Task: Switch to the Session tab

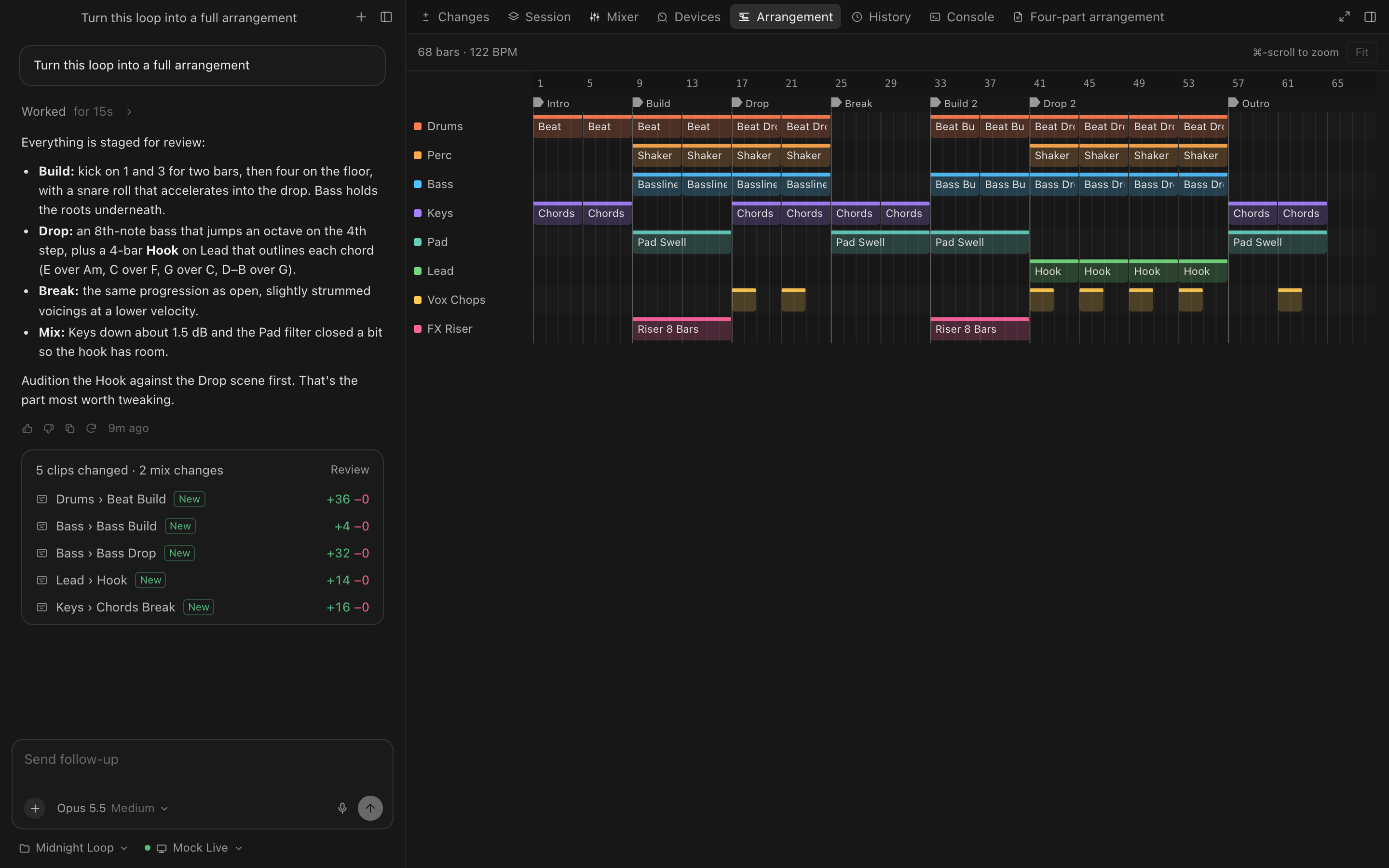Action: (540, 17)
